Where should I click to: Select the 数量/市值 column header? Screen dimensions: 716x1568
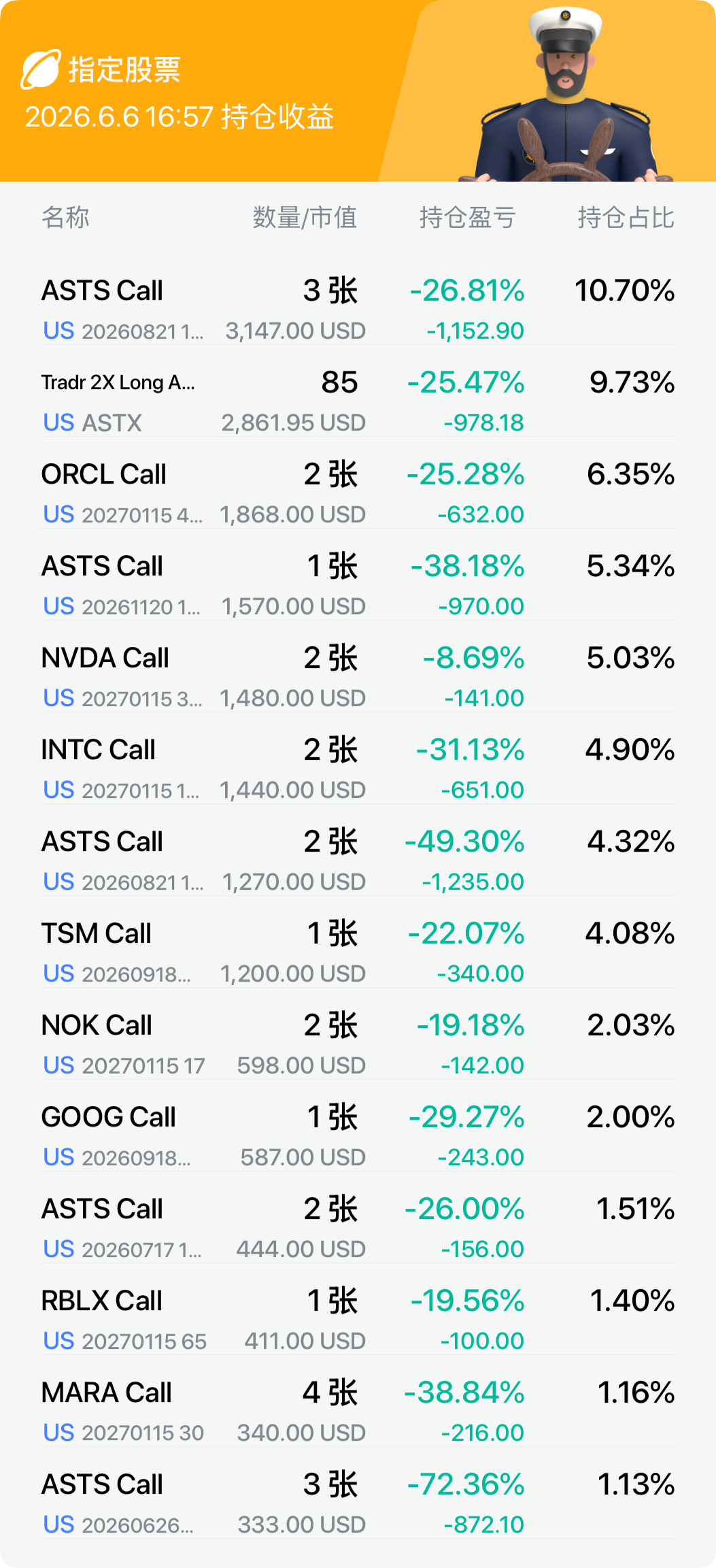305,218
